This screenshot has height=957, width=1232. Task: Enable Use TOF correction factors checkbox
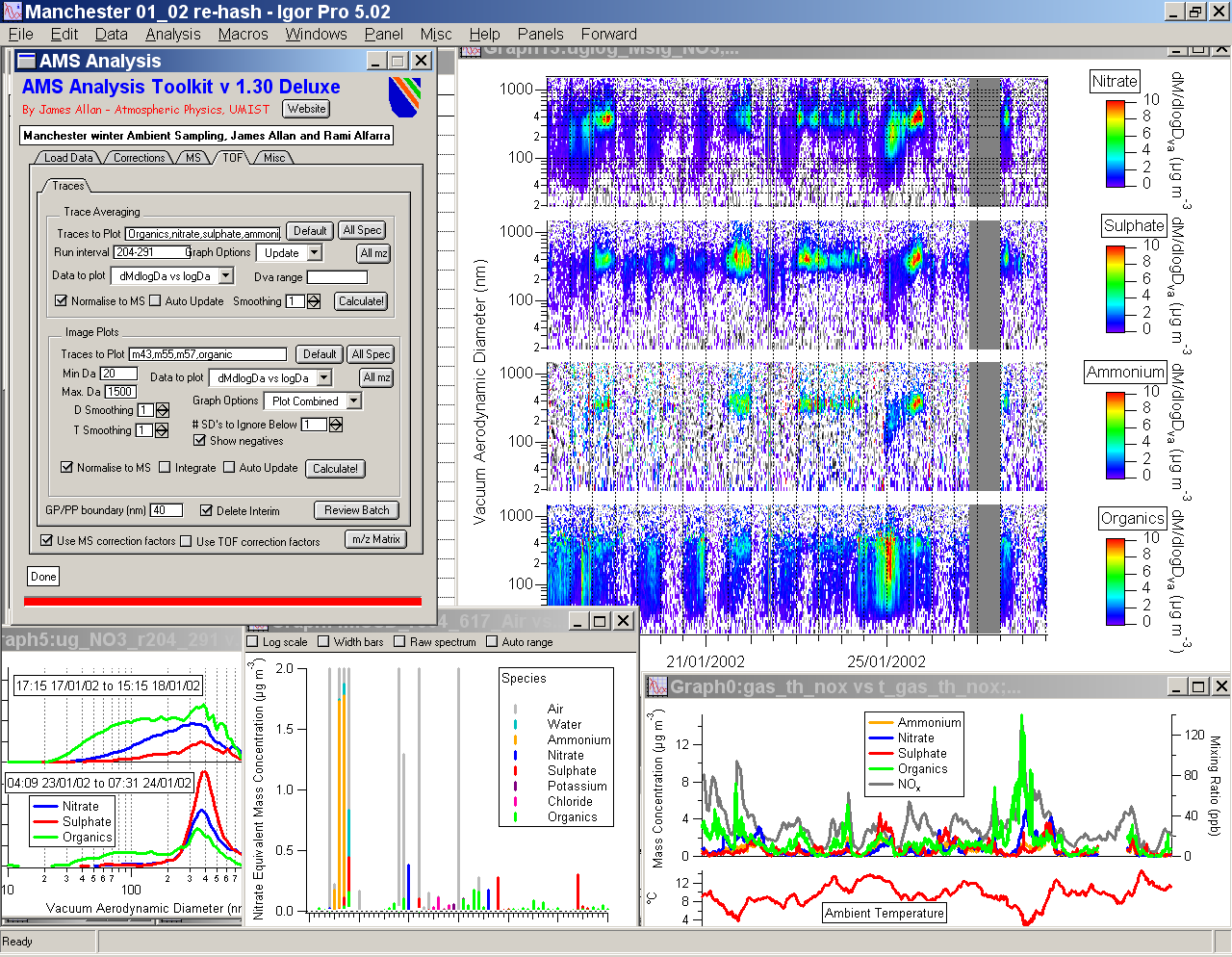tap(187, 542)
